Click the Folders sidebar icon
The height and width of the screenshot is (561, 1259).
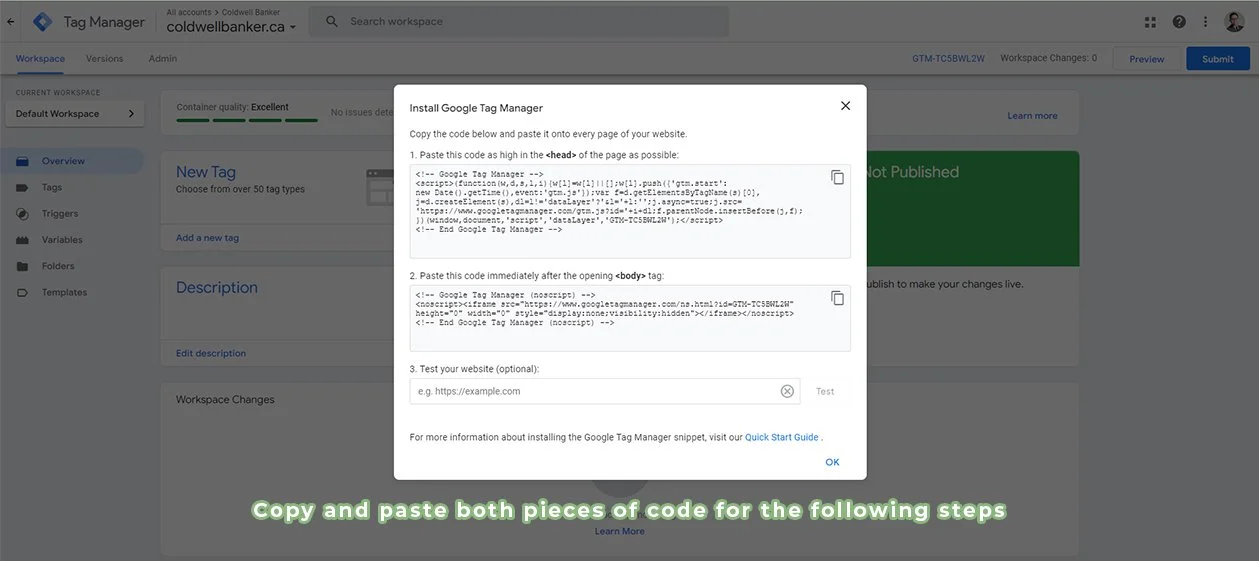(x=22, y=266)
